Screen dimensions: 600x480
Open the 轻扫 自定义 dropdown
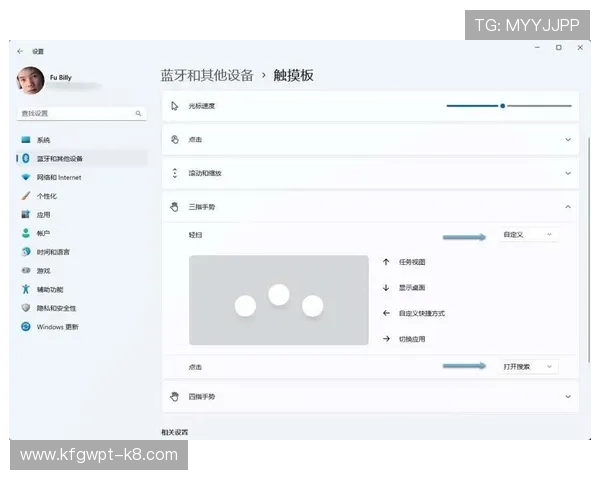tap(528, 235)
